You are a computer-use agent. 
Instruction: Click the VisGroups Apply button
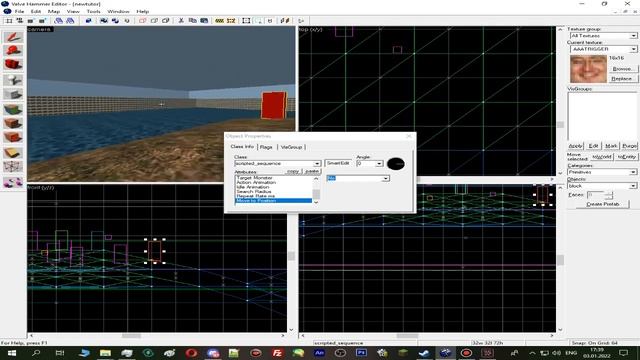click(x=576, y=146)
